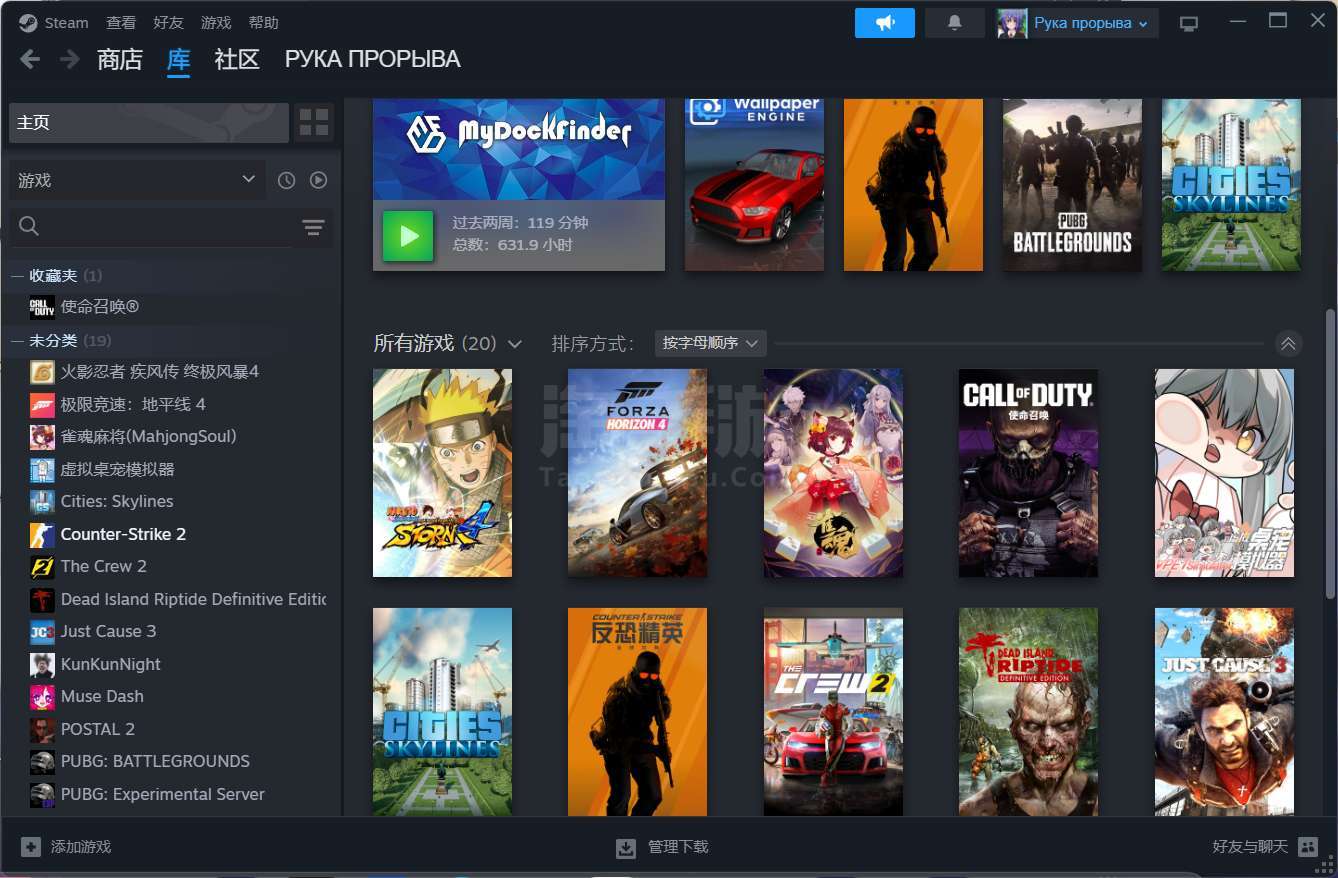Screen dimensions: 1338x878
Task: Click the manage downloads icon
Action: (626, 848)
